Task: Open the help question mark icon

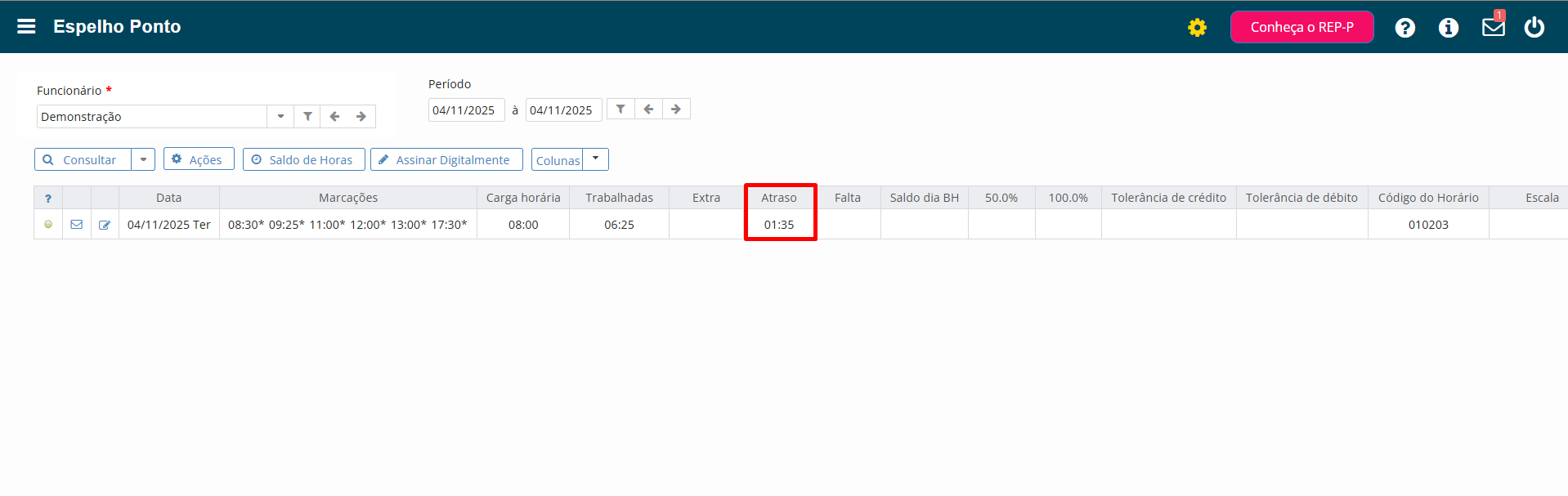Action: pyautogui.click(x=1404, y=28)
